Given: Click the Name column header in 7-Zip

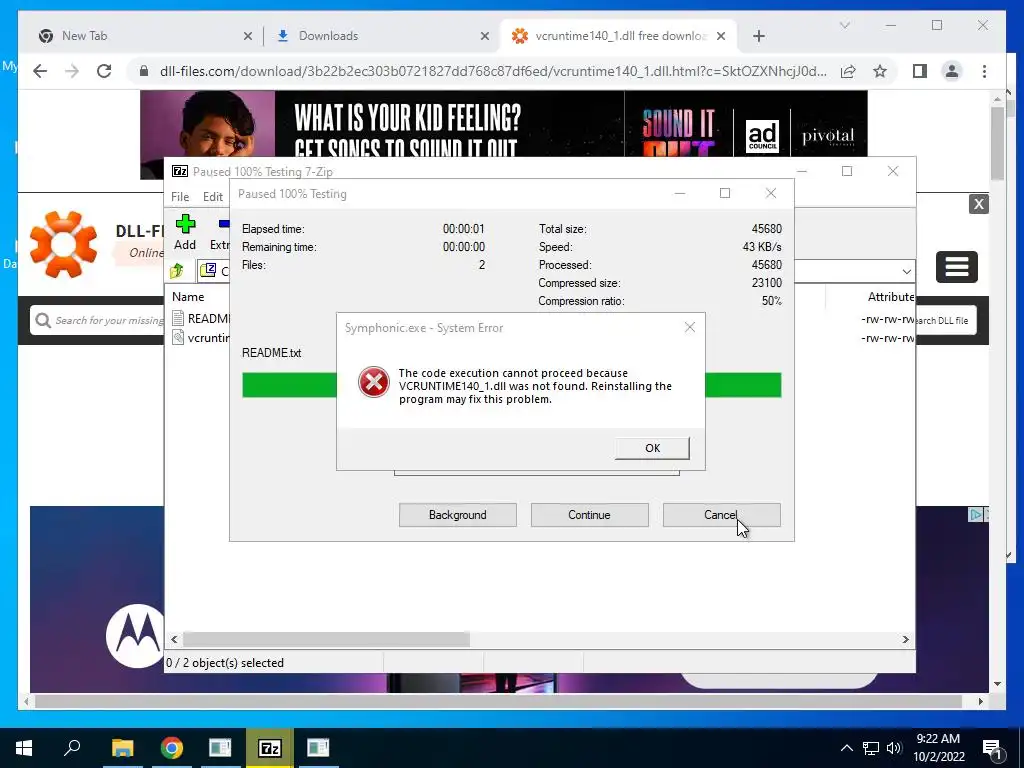Looking at the screenshot, I should 188,296.
